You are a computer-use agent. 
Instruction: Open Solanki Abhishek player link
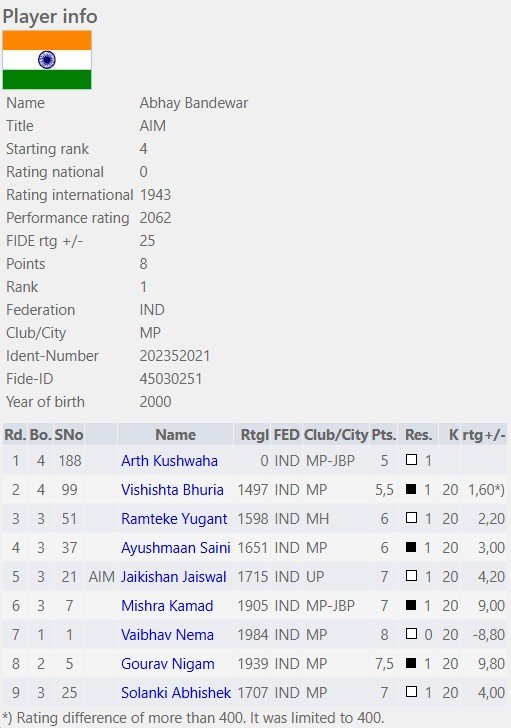176,693
